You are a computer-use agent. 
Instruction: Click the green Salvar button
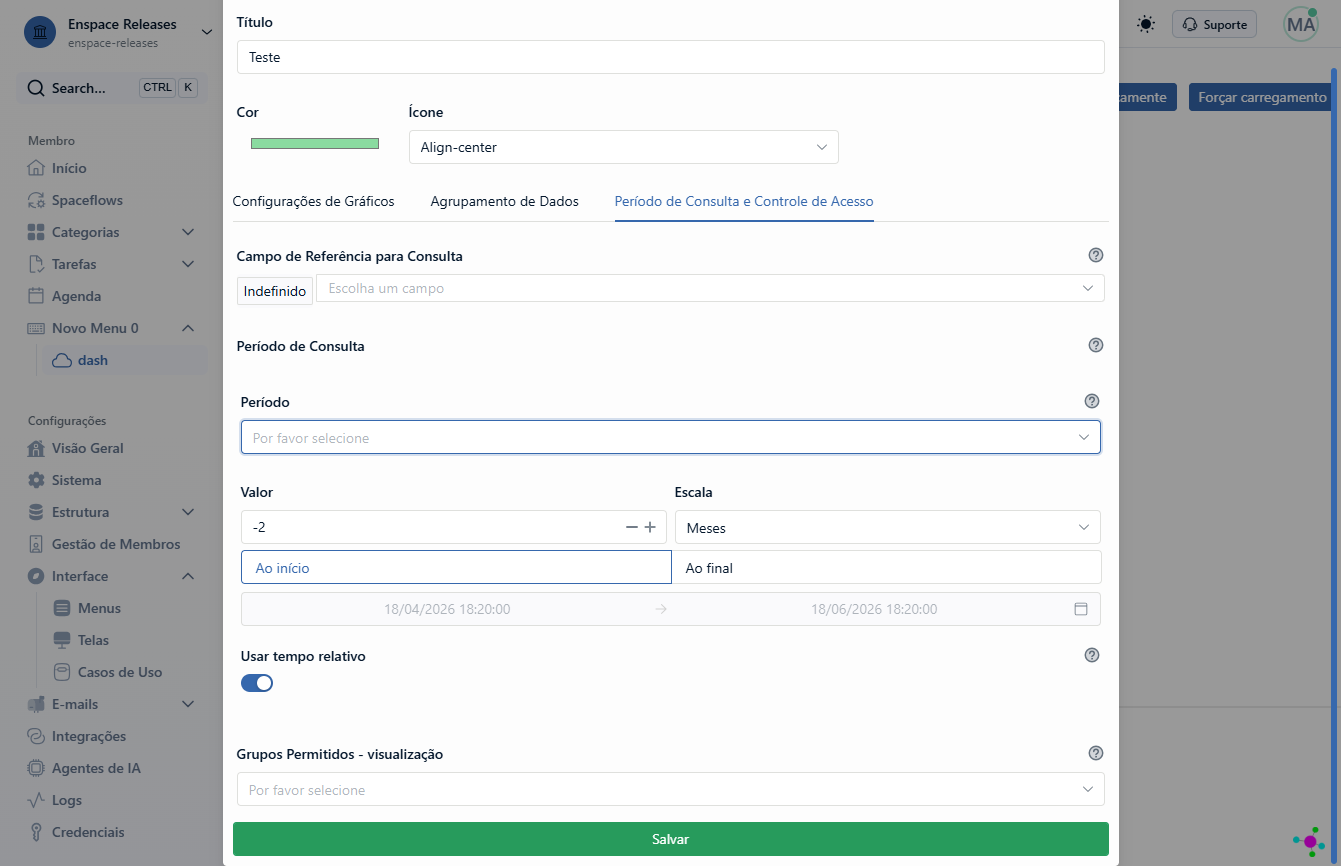point(671,839)
